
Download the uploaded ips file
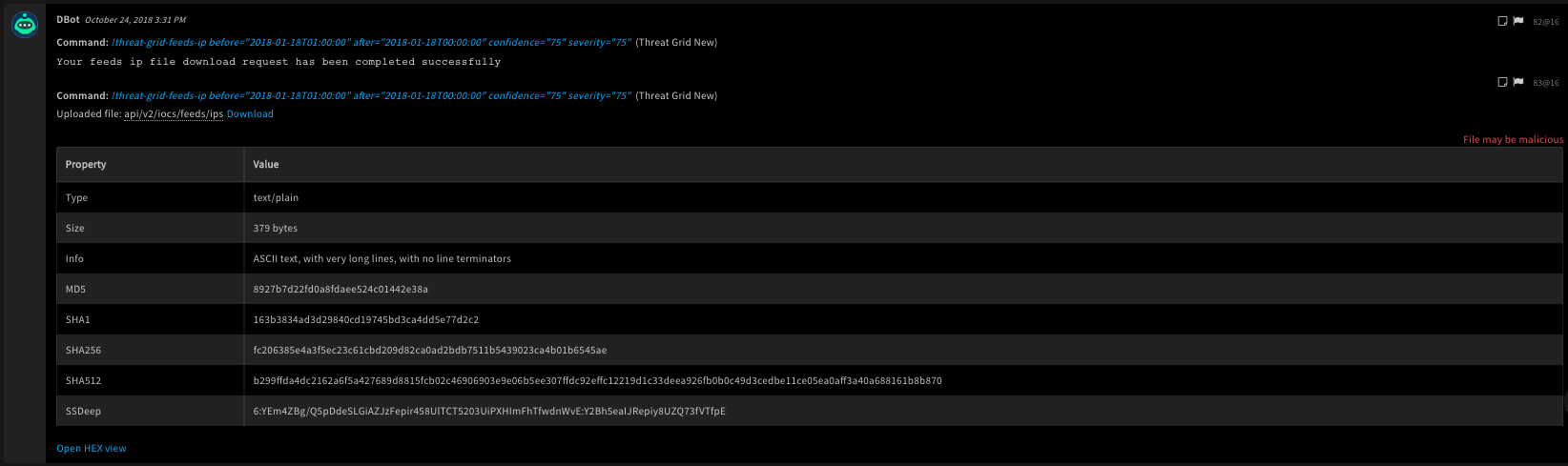250,114
